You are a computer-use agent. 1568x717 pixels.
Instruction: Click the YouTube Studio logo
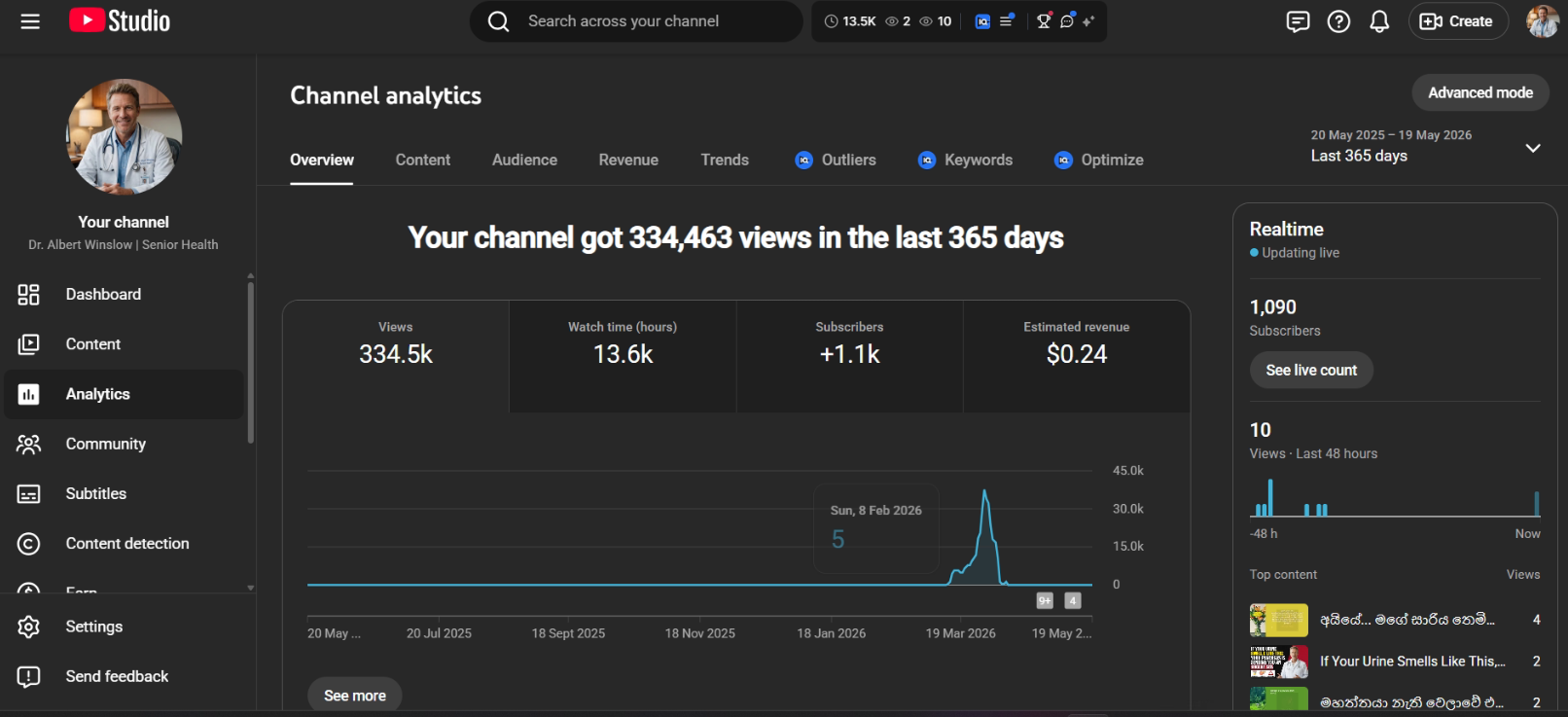pyautogui.click(x=120, y=20)
